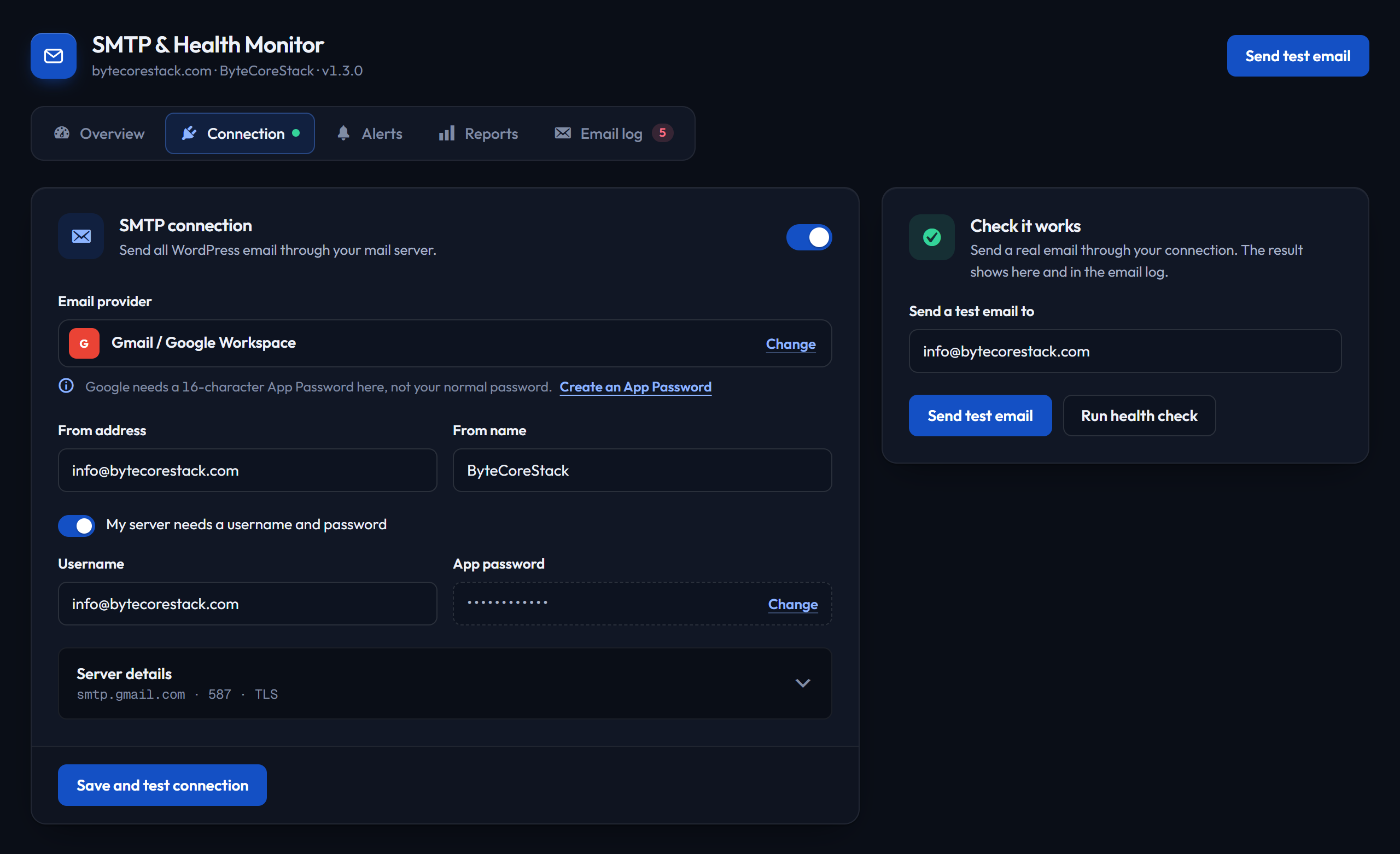Click the 'Email provider' label
Viewport: 1400px width, 854px height.
coord(104,301)
